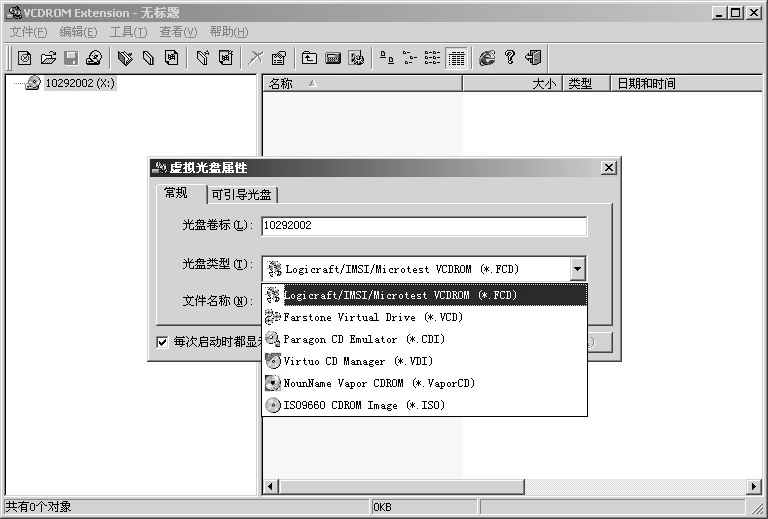
Task: Click the 光盘类型 dropdown arrow
Action: (577, 269)
